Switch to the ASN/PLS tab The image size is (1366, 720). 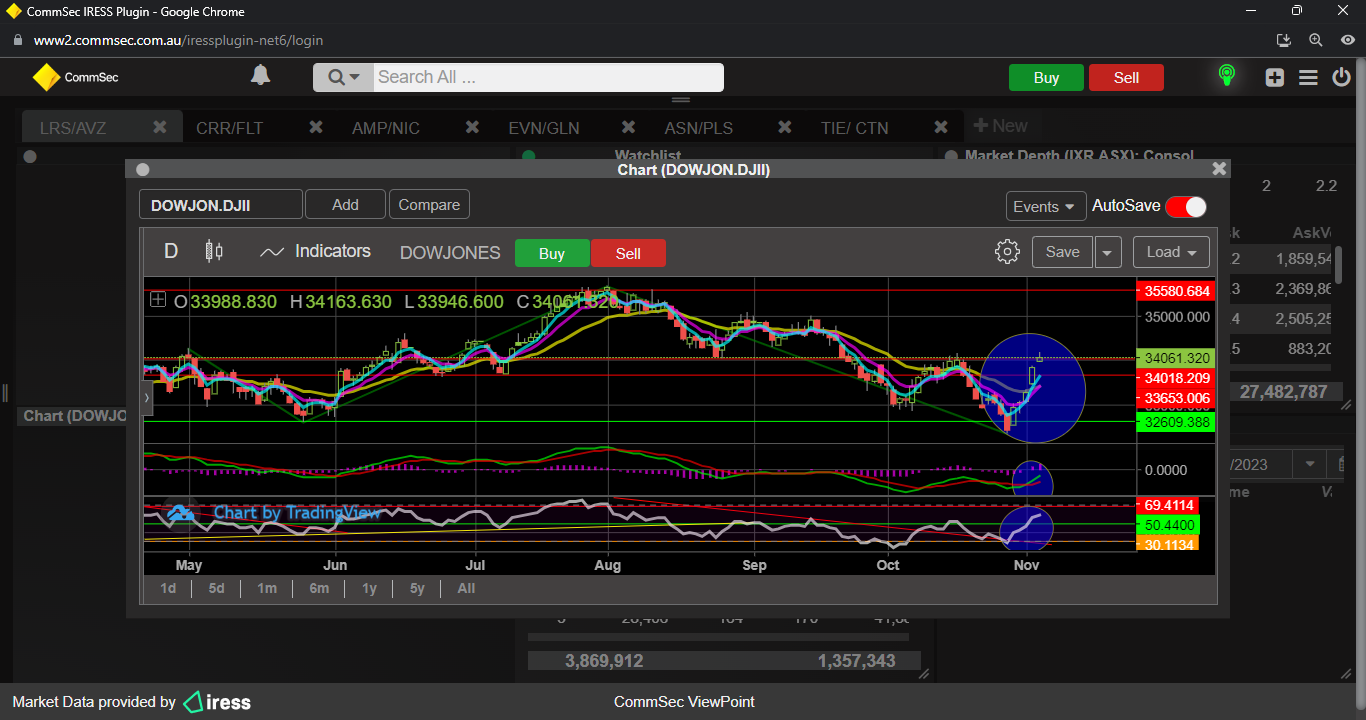tap(699, 128)
